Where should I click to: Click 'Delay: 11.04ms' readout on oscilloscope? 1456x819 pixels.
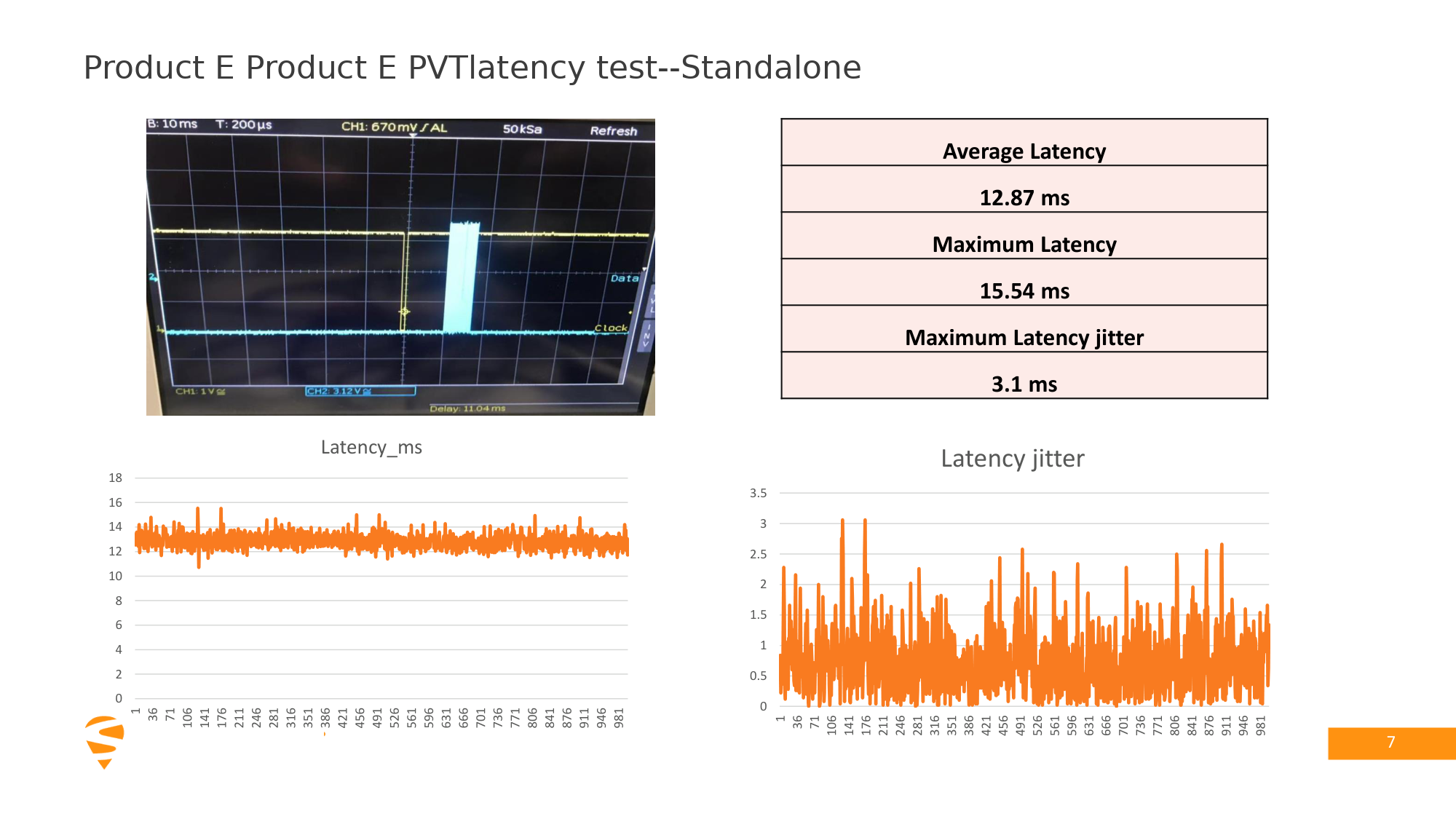tap(467, 408)
